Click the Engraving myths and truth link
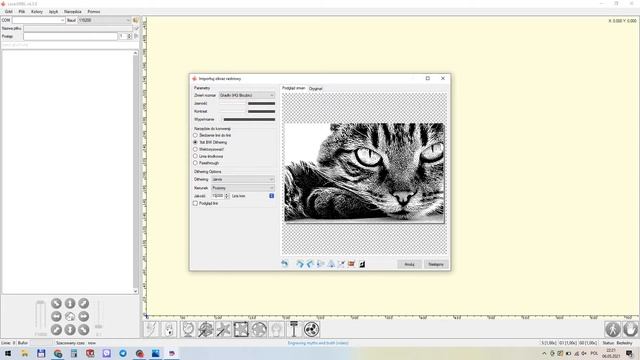This screenshot has height=360, width=640. click(x=318, y=343)
